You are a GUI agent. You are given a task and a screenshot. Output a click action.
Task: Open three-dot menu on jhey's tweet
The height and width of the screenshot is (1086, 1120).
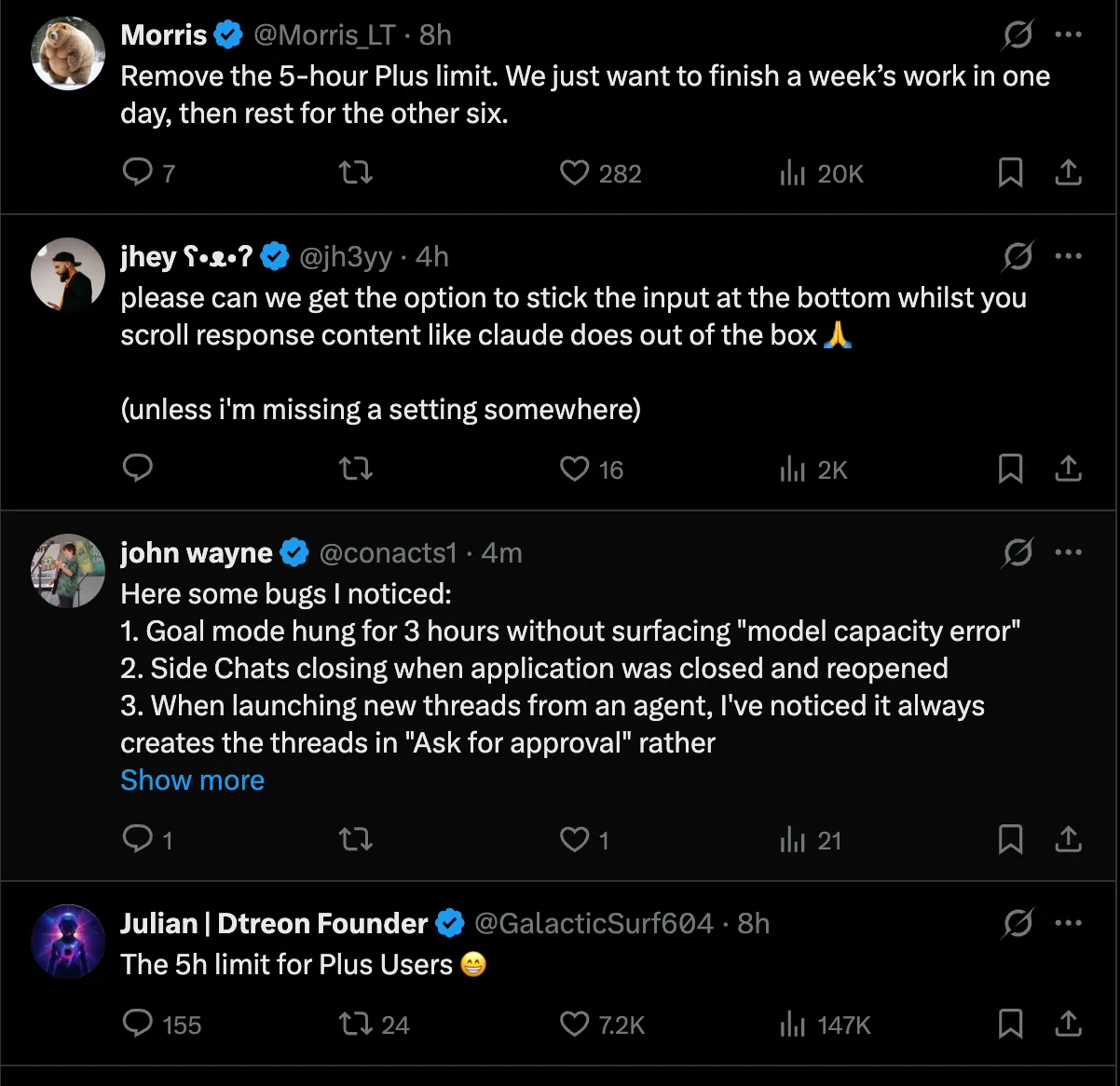click(1068, 256)
